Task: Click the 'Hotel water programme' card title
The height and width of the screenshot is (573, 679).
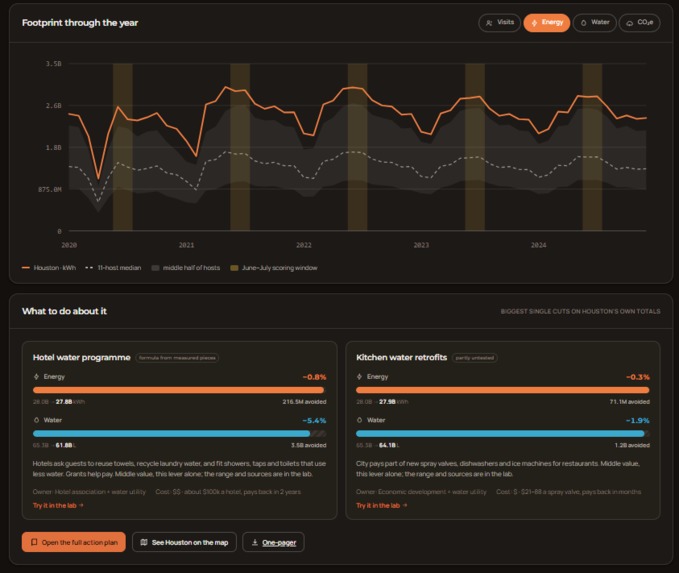Action: pyautogui.click(x=81, y=357)
